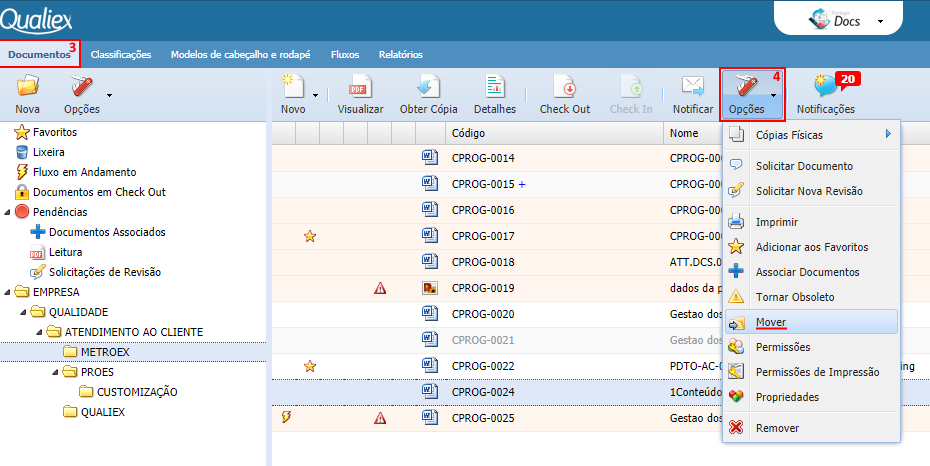Viewport: 930px width, 466px height.
Task: Collapse ATENDIMENTO AO CLIENTE node
Action: pyautogui.click(x=39, y=333)
